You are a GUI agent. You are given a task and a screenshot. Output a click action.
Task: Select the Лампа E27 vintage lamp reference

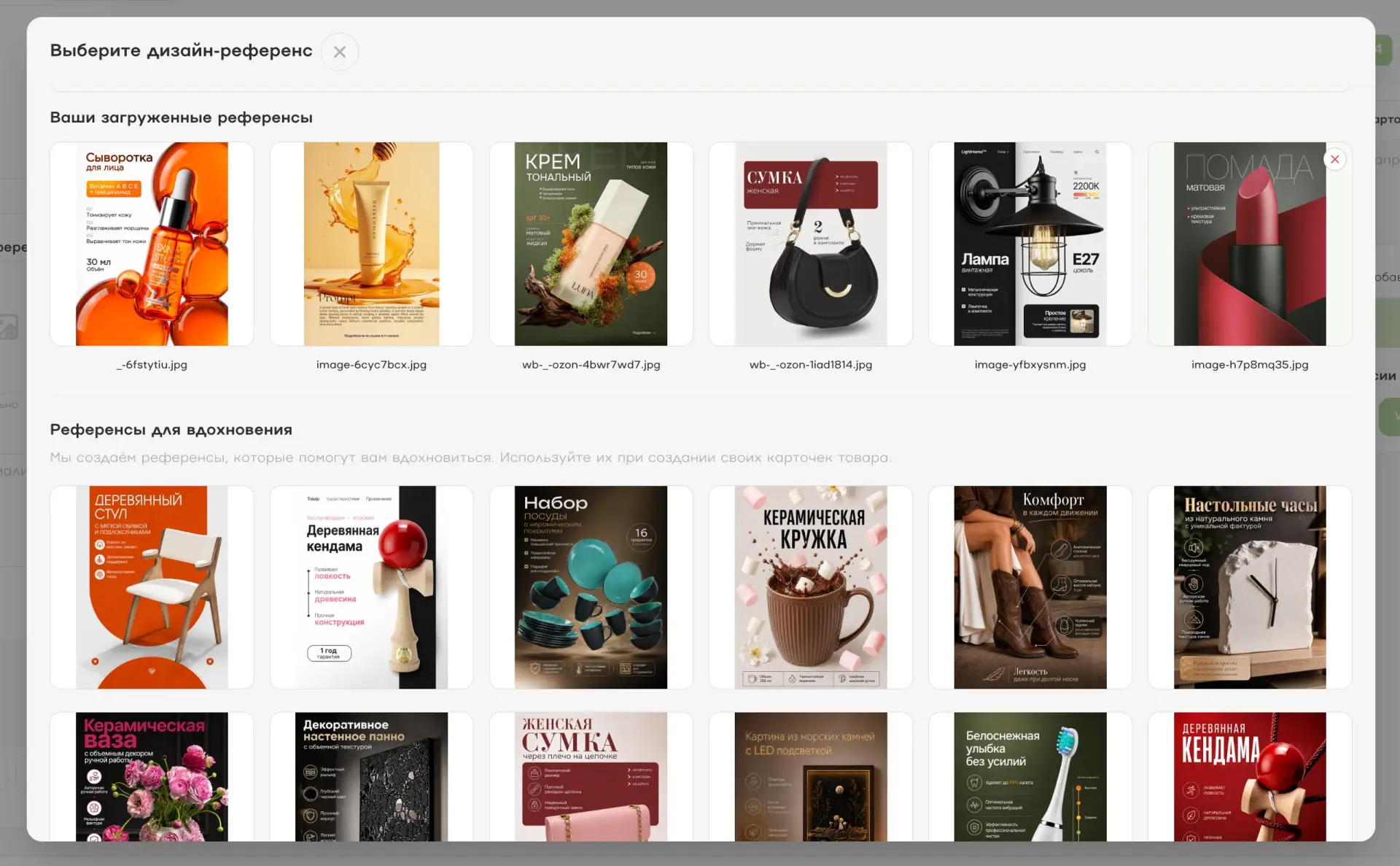[1030, 244]
